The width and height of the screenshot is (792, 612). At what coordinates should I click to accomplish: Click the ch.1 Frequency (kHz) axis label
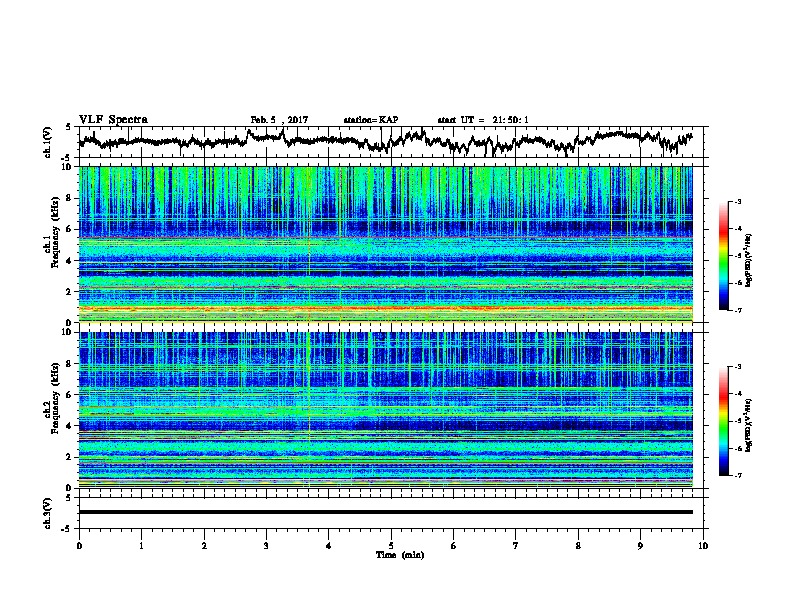tap(52, 232)
